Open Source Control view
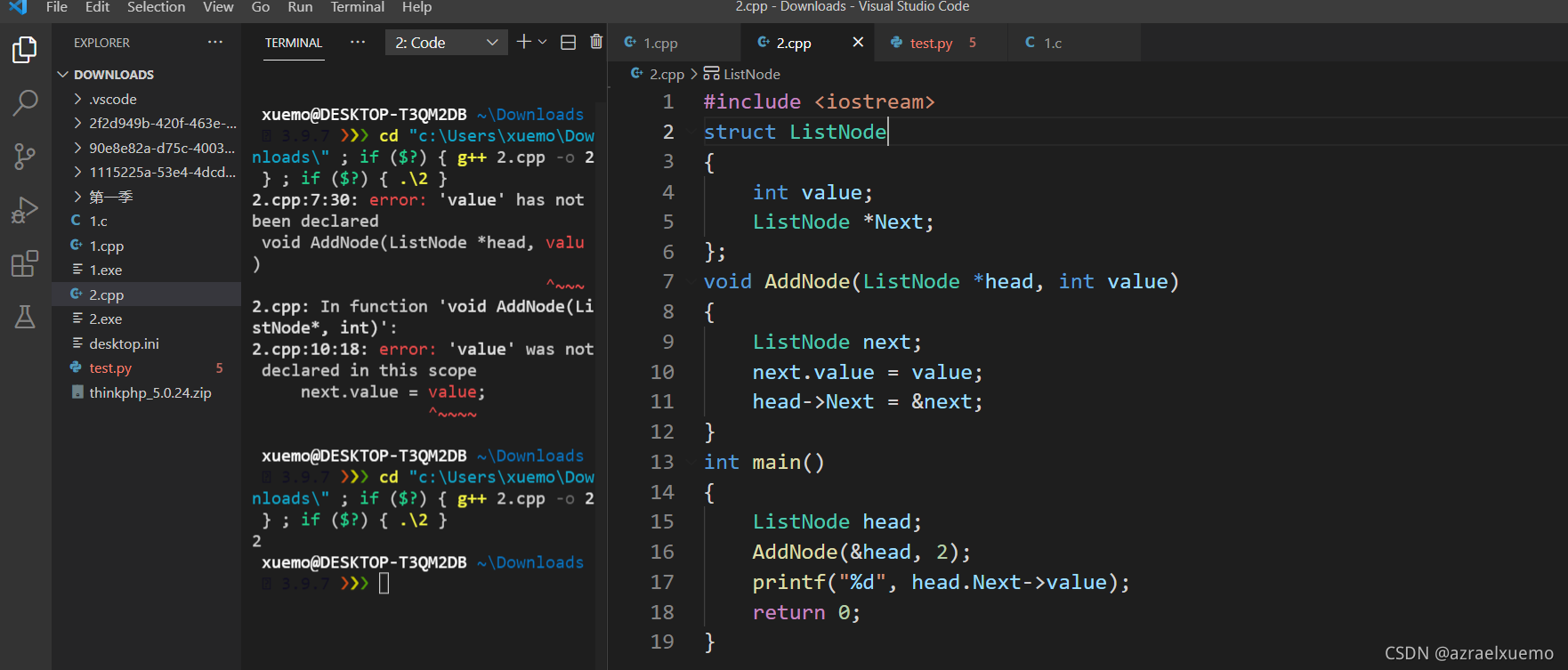Screen dimensions: 1568x670 [25, 157]
